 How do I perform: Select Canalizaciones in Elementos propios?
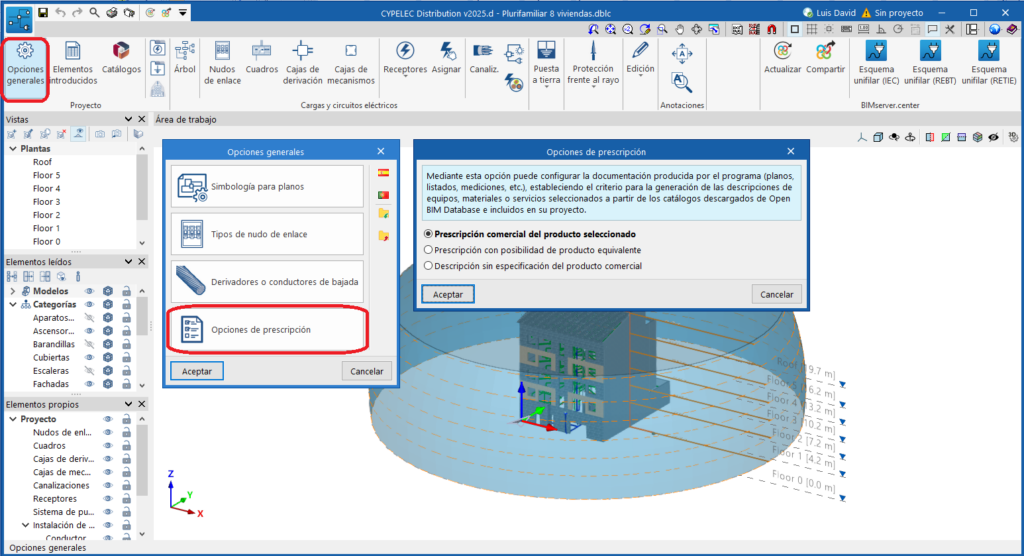[x=61, y=485]
